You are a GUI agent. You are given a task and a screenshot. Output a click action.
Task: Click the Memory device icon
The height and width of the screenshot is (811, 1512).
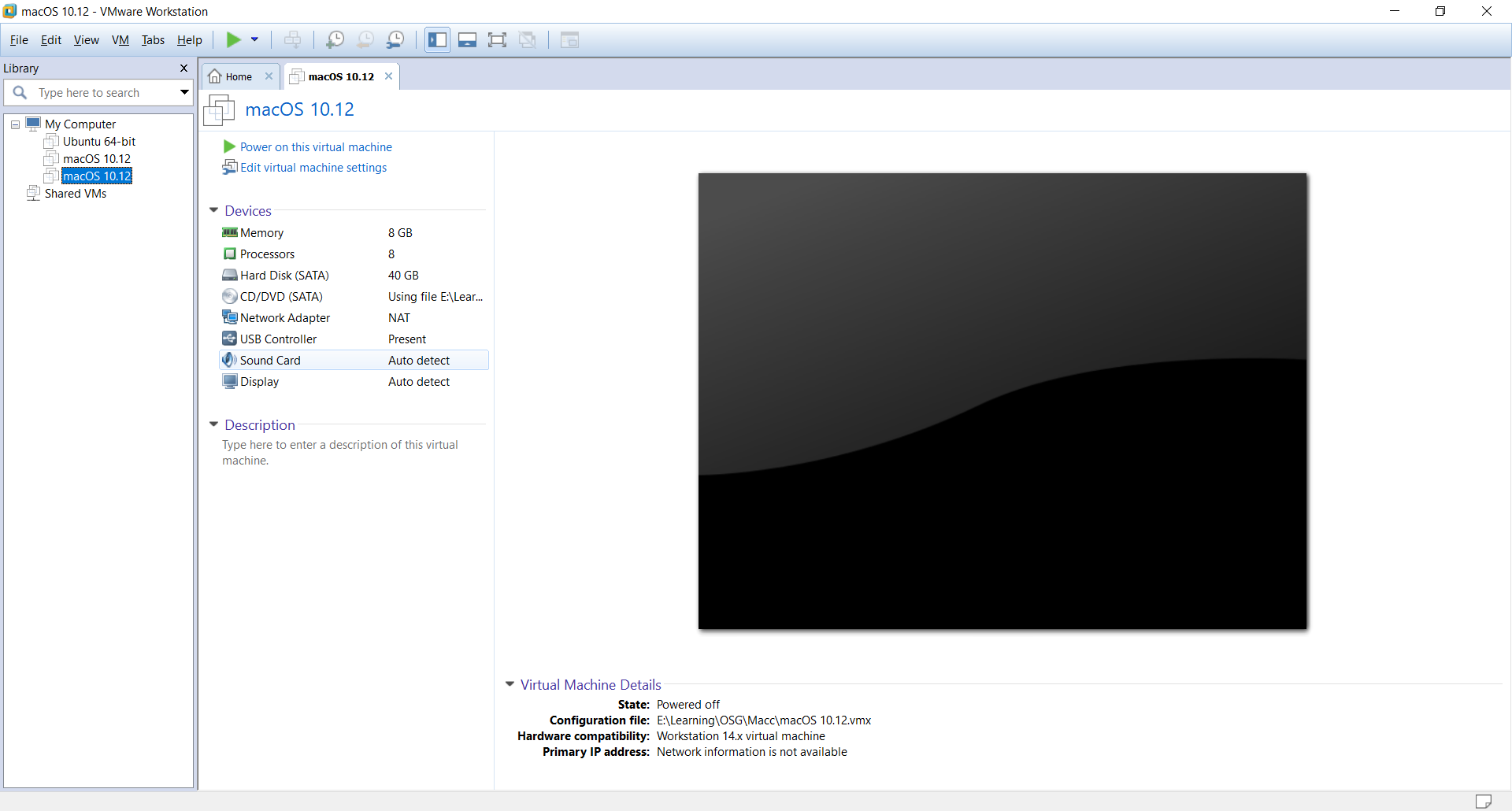[x=230, y=232]
